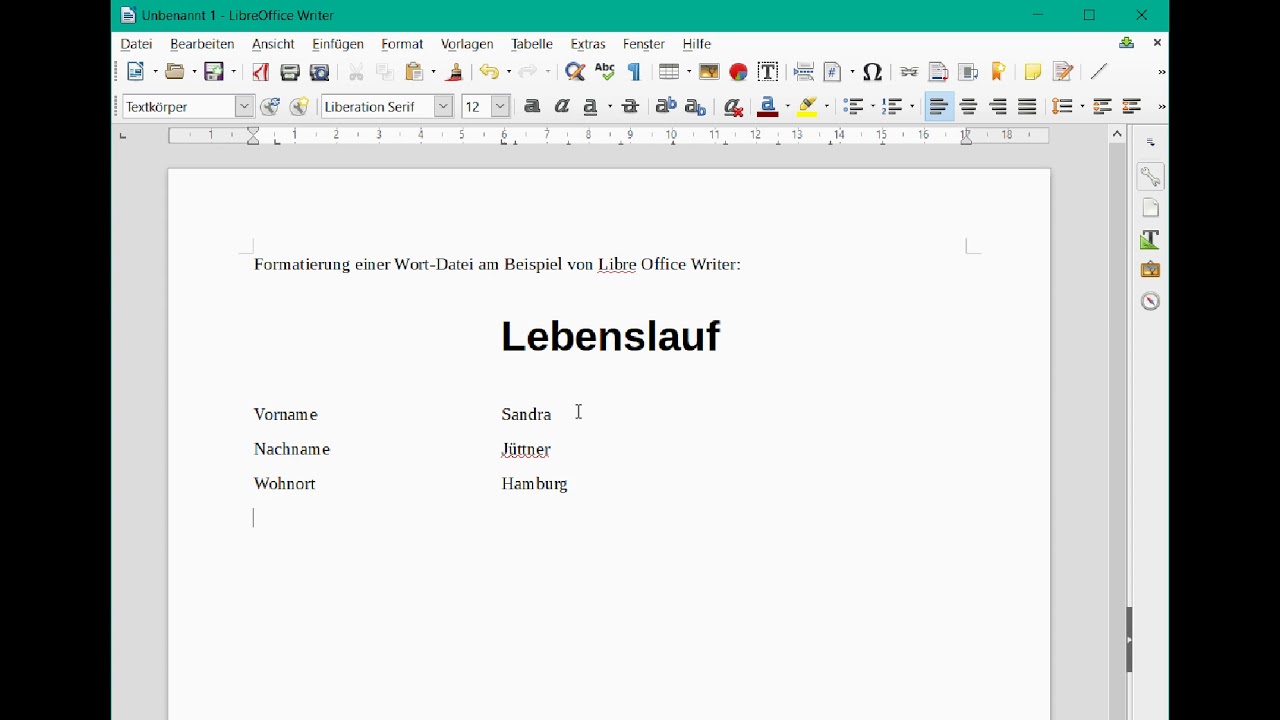This screenshot has width=1280, height=720.
Task: Open the Tabelle menu
Action: coord(532,44)
